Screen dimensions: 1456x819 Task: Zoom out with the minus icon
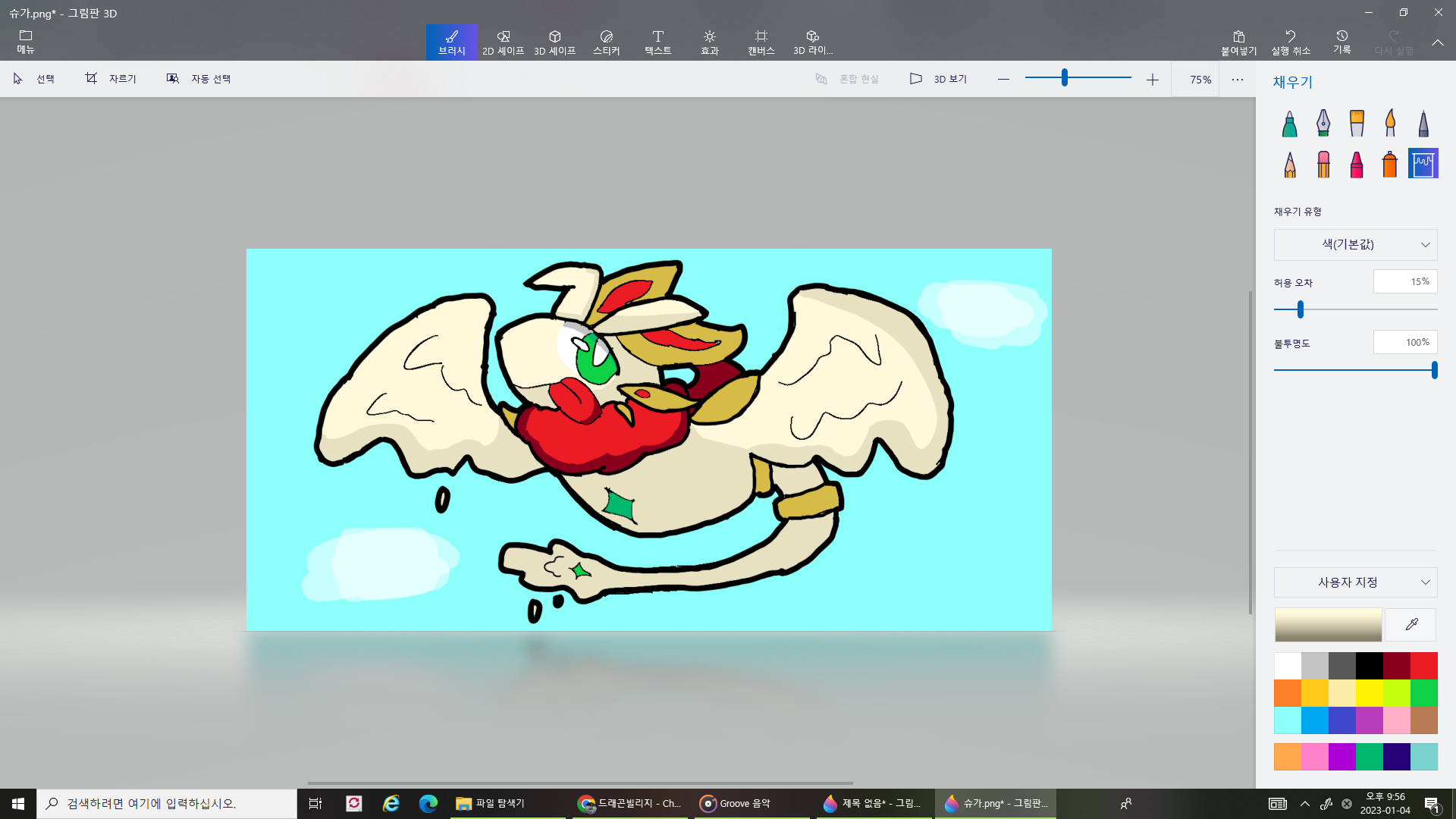coord(1003,79)
